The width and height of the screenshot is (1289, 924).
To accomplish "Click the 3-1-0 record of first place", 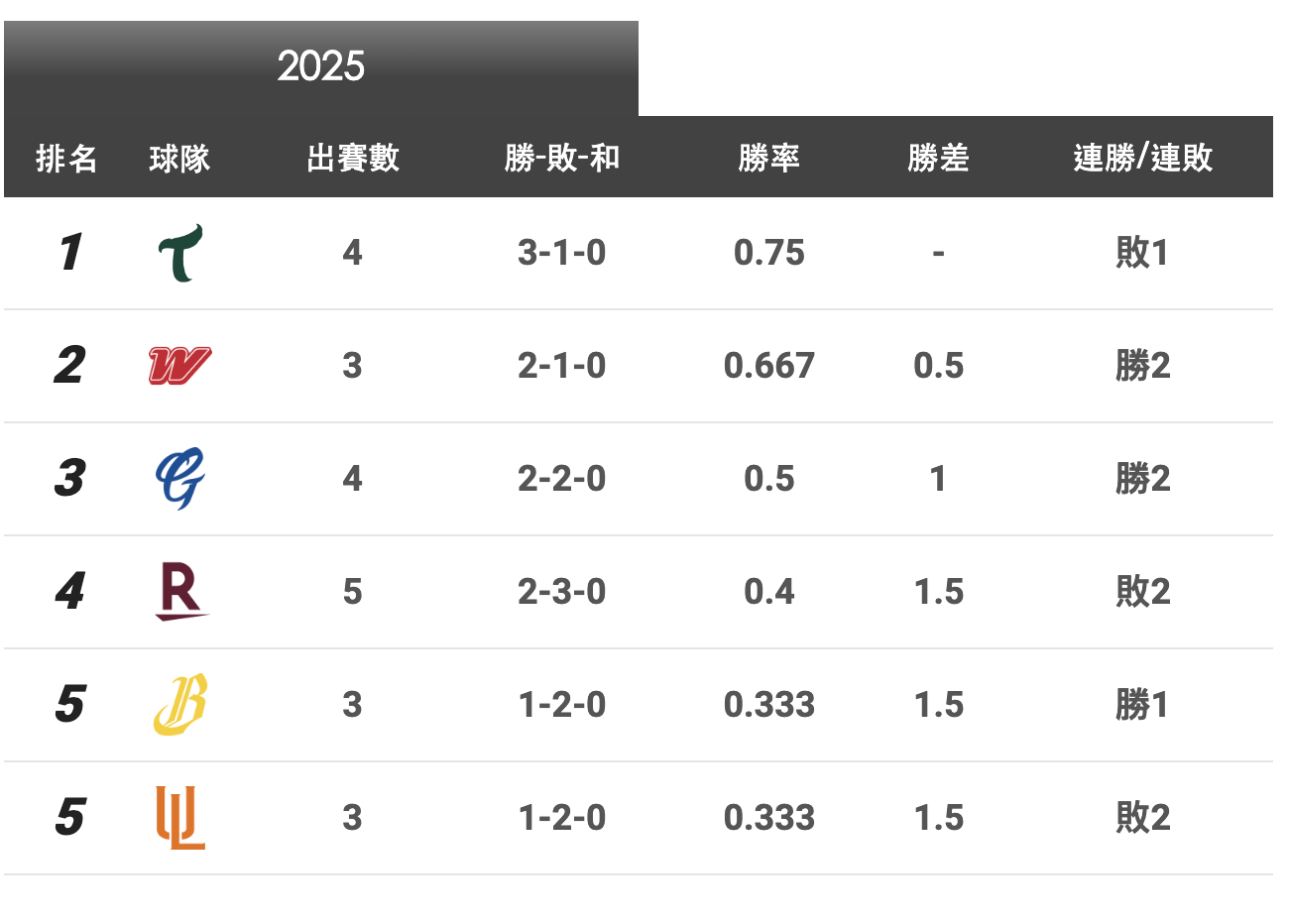I will (561, 253).
